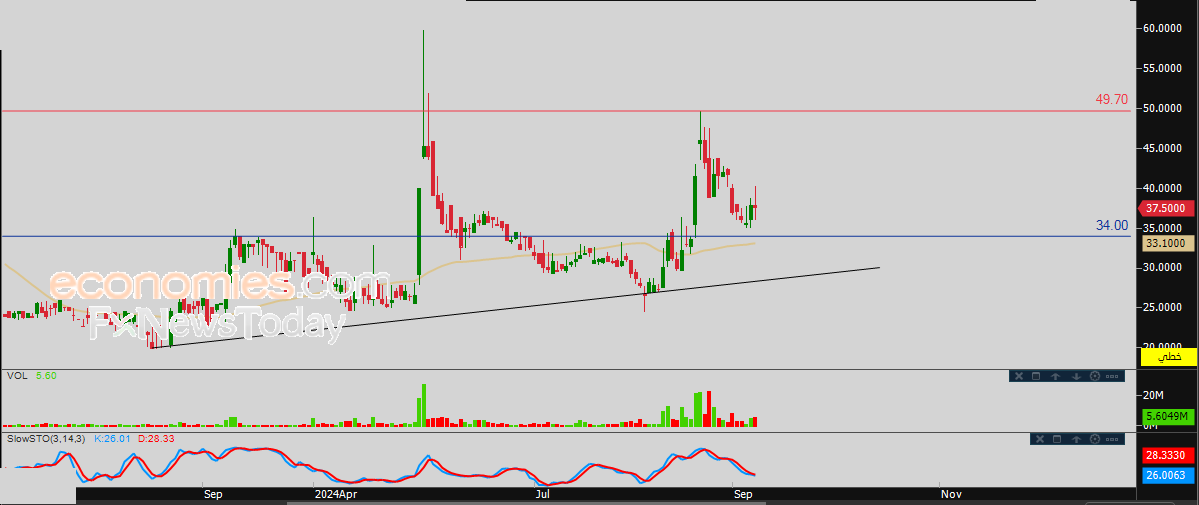
Task: Close the SlowSTO indicator panel
Action: click(x=1038, y=438)
